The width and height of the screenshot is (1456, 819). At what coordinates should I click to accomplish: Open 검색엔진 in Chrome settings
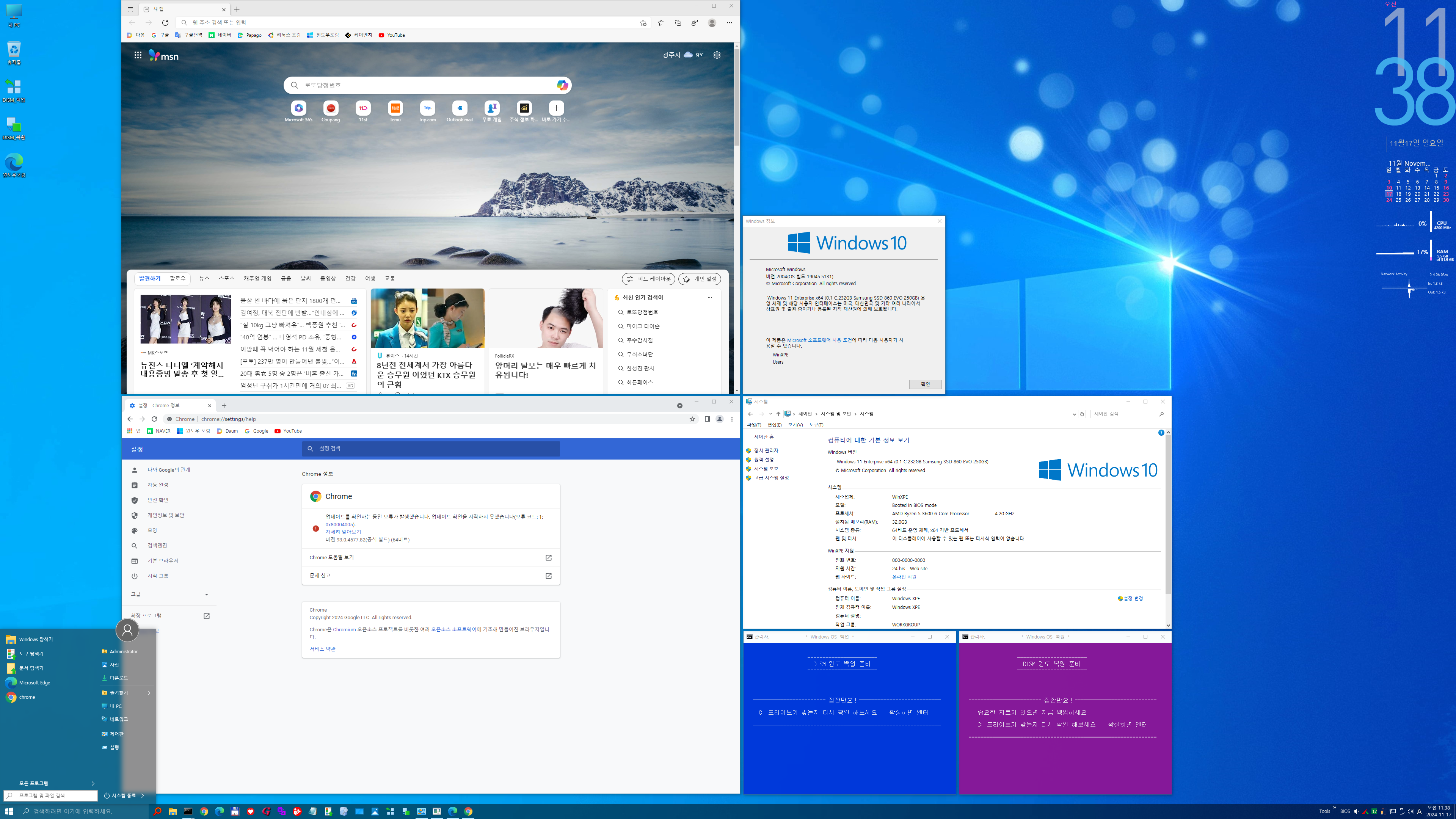click(x=157, y=546)
